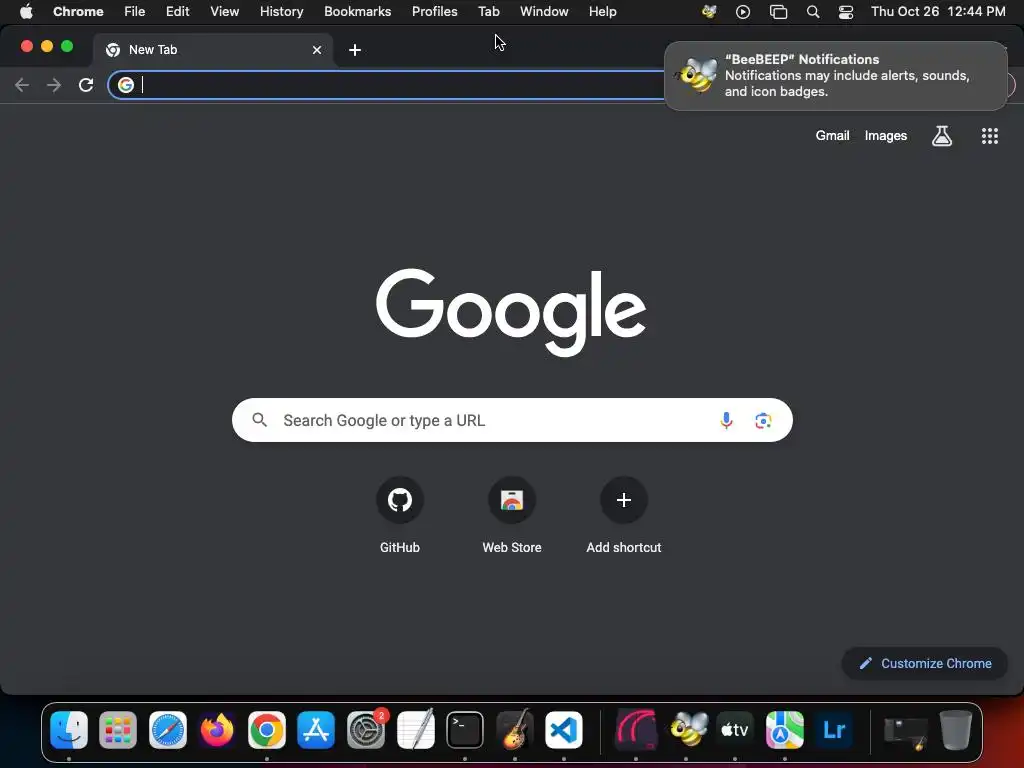This screenshot has height=768, width=1024.
Task: Start voice search with microphone icon
Action: click(726, 421)
